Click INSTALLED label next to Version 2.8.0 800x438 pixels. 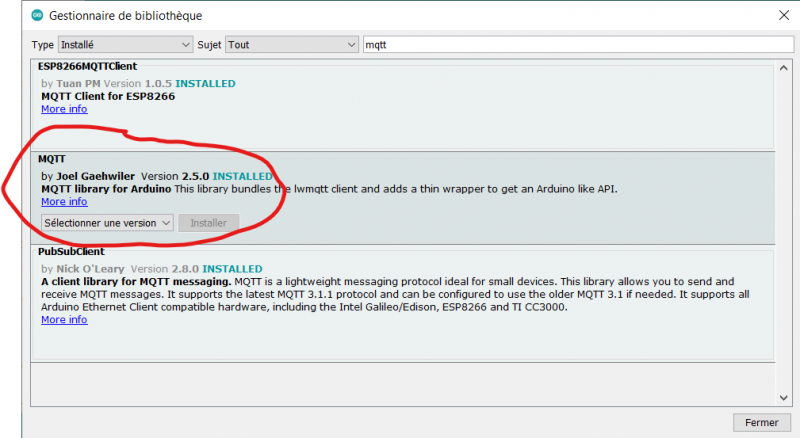pos(232,269)
